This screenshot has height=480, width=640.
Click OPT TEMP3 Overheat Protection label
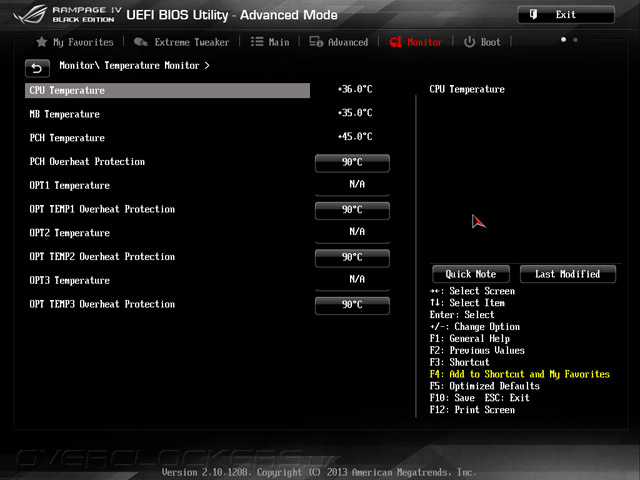pos(102,304)
